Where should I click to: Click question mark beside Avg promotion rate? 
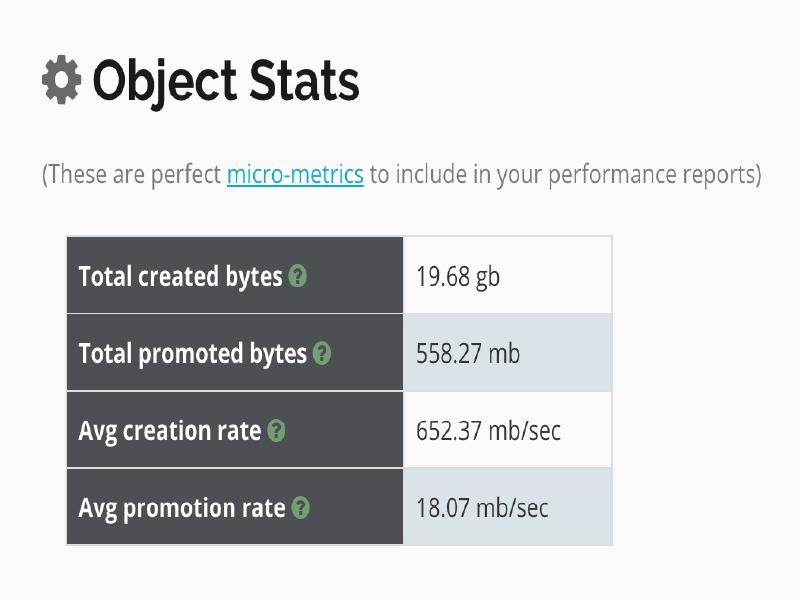coord(300,508)
